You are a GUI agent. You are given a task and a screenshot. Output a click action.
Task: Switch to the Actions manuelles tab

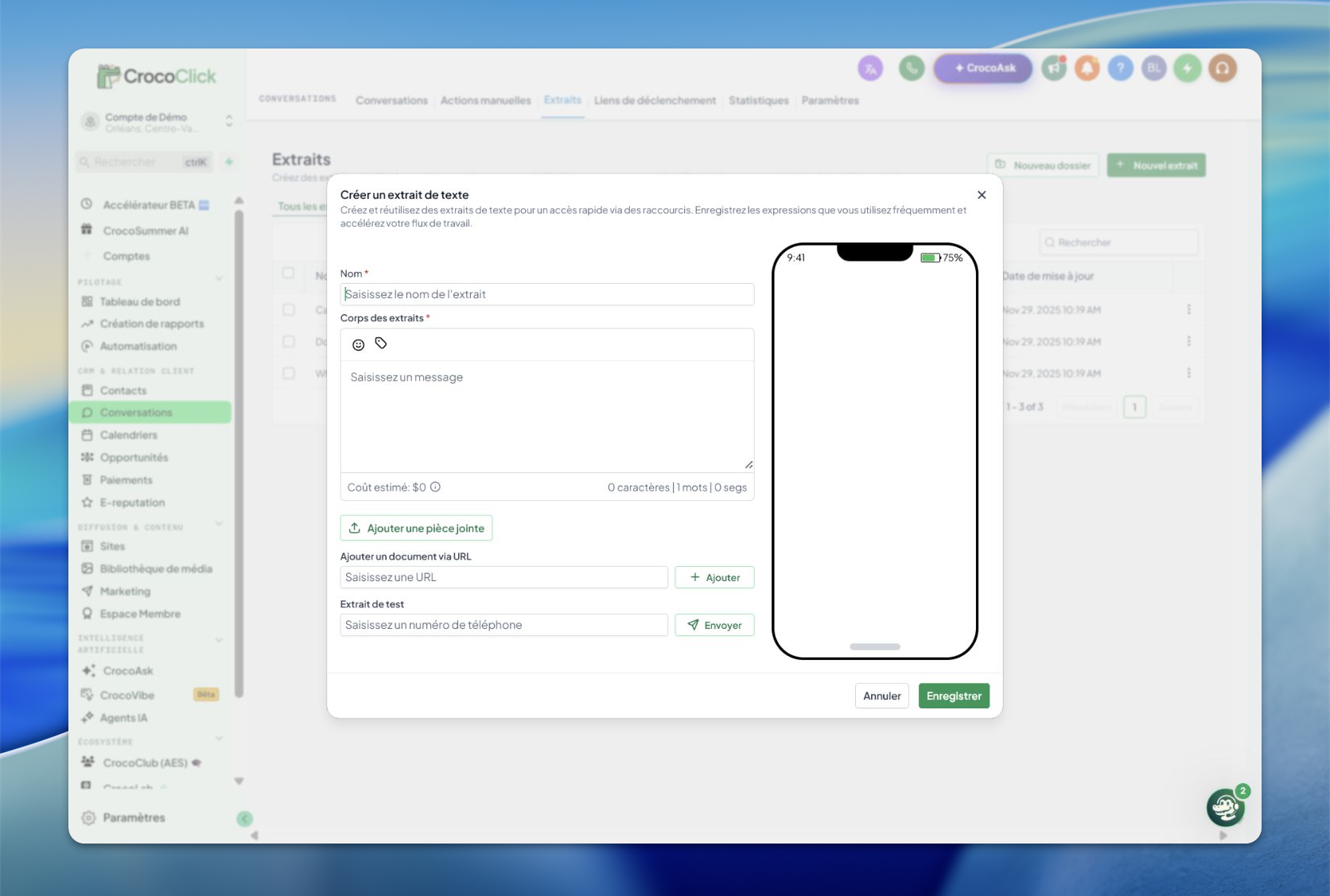(485, 101)
